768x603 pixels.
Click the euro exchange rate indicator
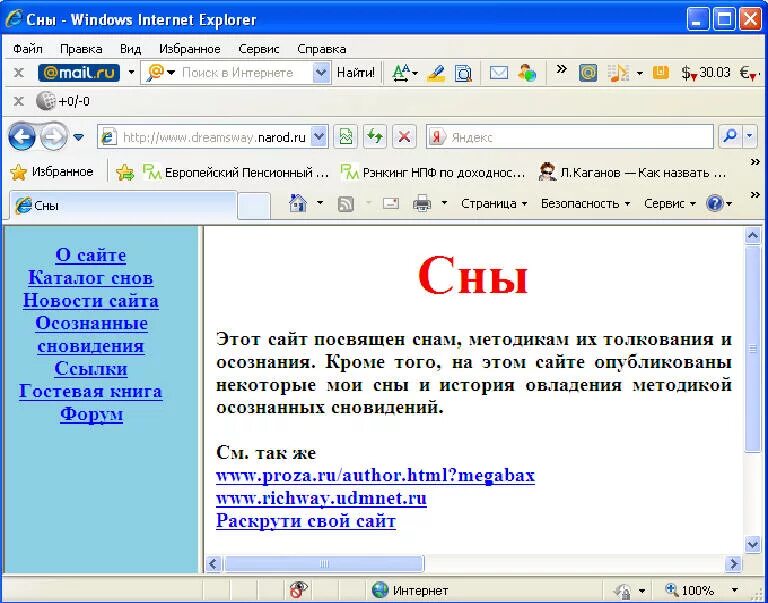[748, 73]
